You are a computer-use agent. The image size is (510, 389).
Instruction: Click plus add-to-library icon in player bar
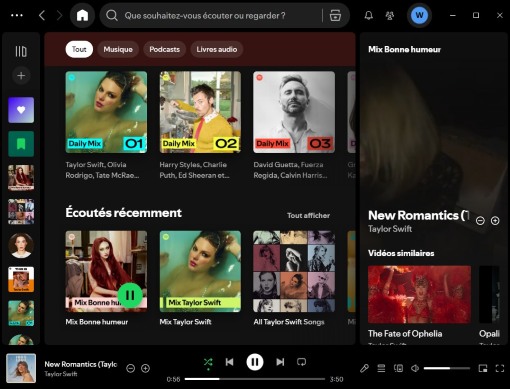click(145, 368)
